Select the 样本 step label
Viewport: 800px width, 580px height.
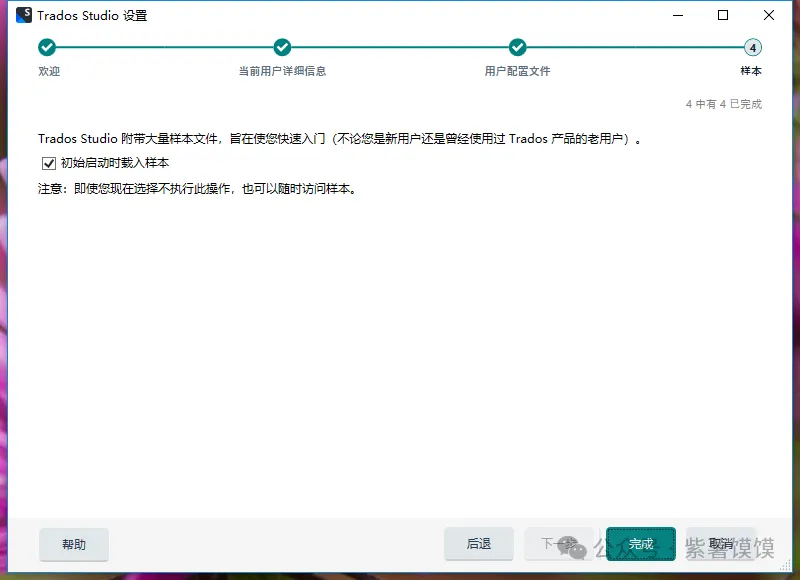click(x=751, y=71)
